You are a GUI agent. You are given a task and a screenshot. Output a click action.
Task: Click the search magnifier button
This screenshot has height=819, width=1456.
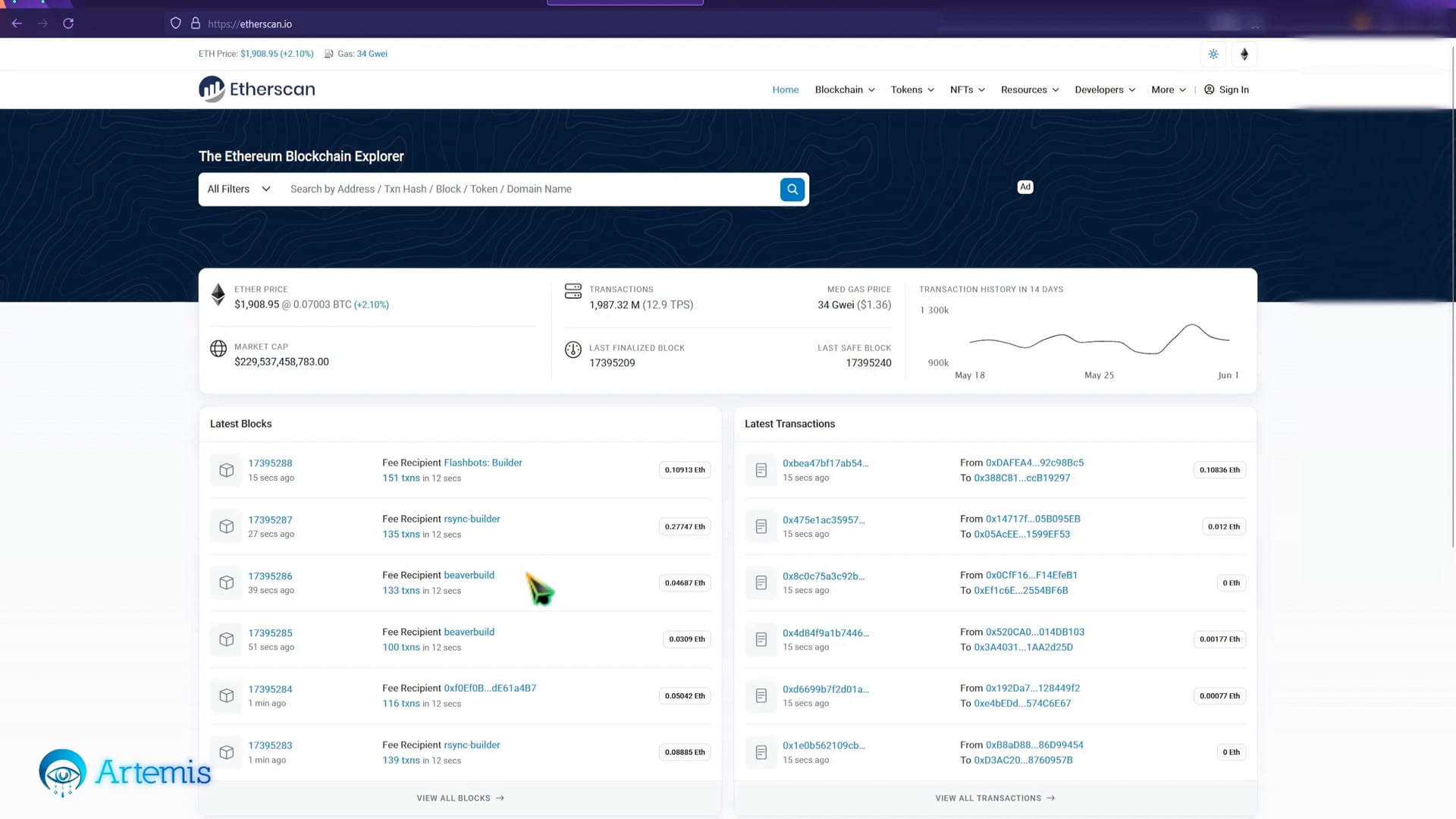(x=792, y=189)
